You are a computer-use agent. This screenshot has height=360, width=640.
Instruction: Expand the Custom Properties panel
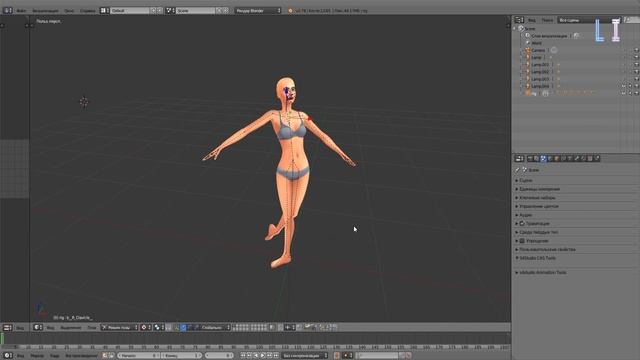click(547, 249)
